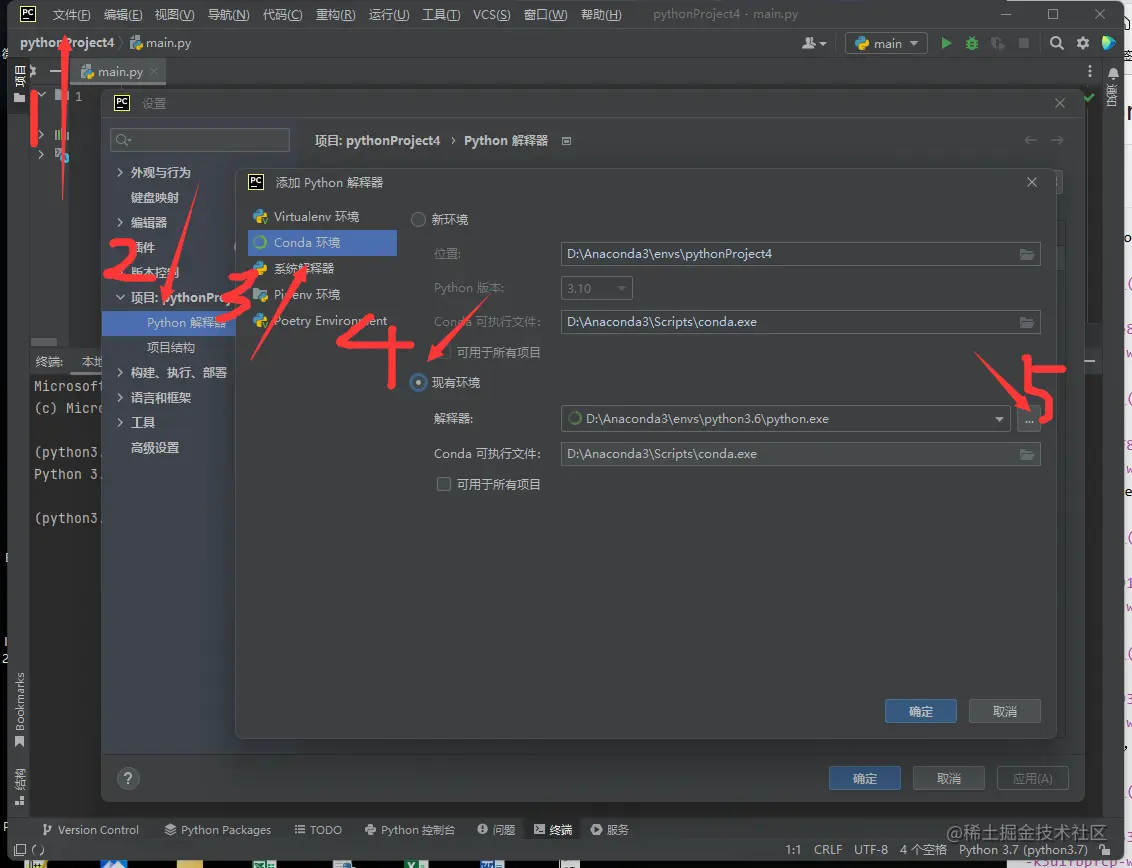Open Project Structure settings page
Screen dimensions: 1132x868
pyautogui.click(x=170, y=347)
